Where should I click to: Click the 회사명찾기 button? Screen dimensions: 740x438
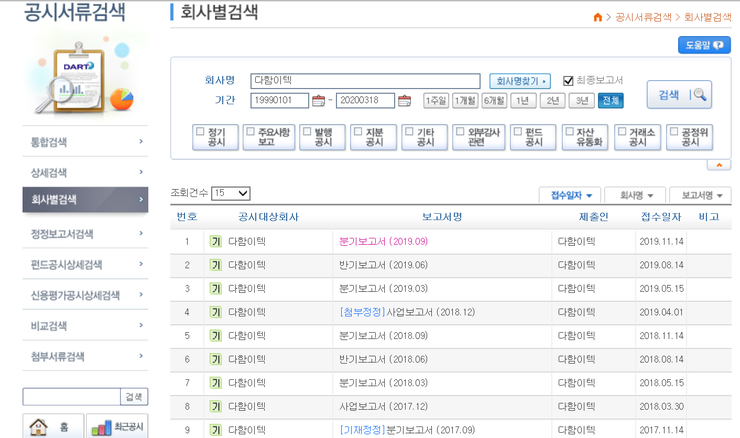tap(520, 81)
